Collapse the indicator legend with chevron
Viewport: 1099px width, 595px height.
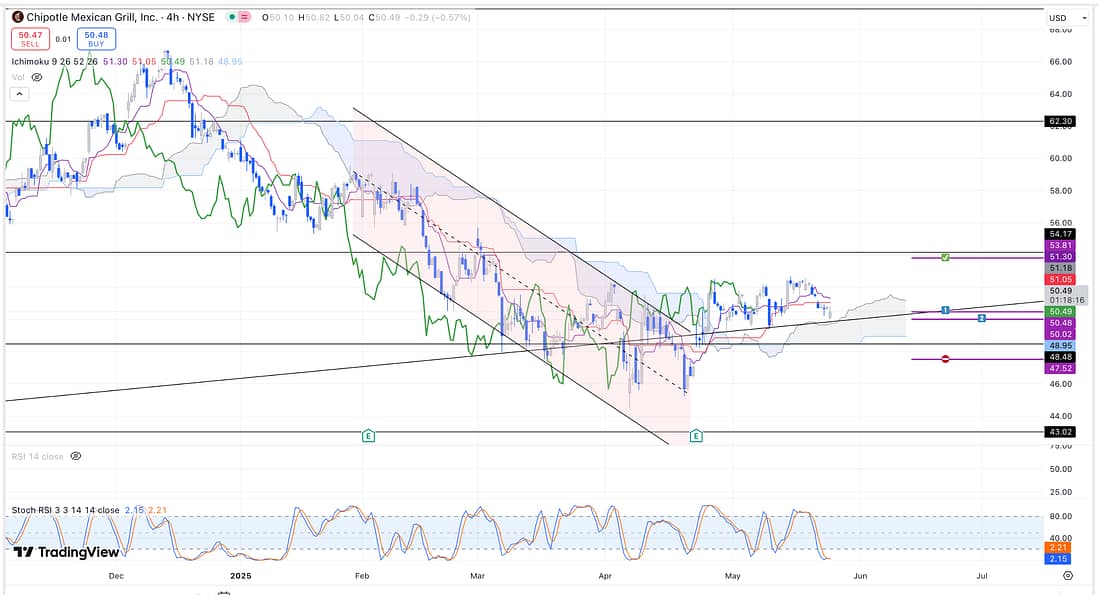[19, 94]
